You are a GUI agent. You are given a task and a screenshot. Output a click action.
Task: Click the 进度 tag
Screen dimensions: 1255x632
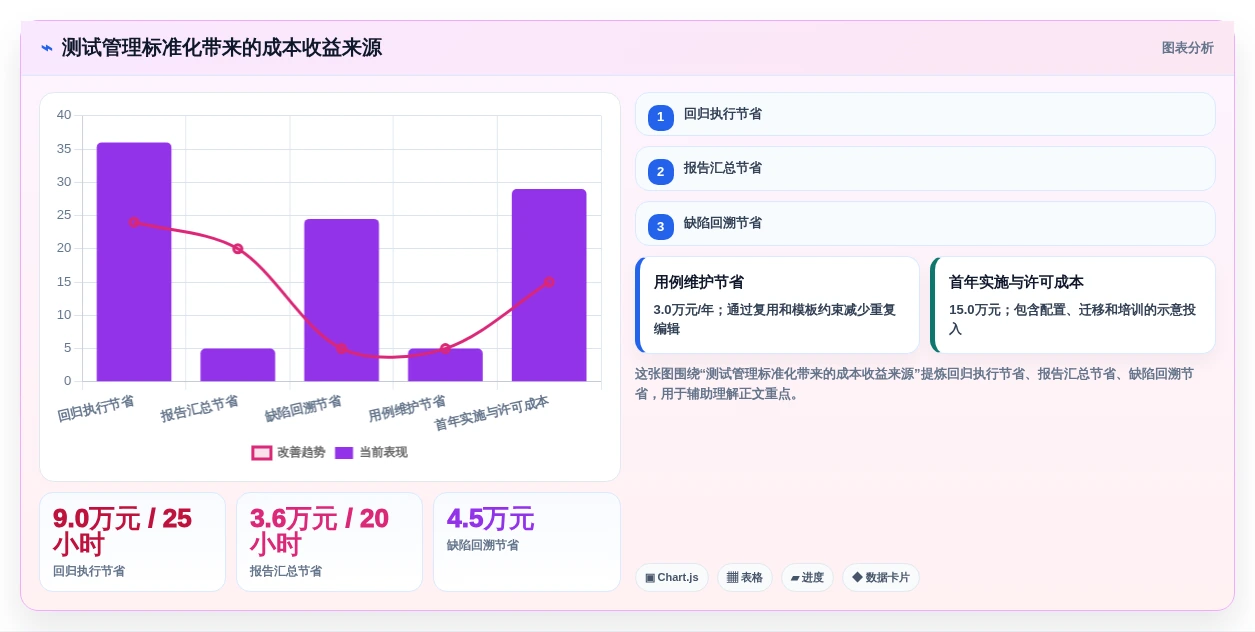[x=807, y=577]
